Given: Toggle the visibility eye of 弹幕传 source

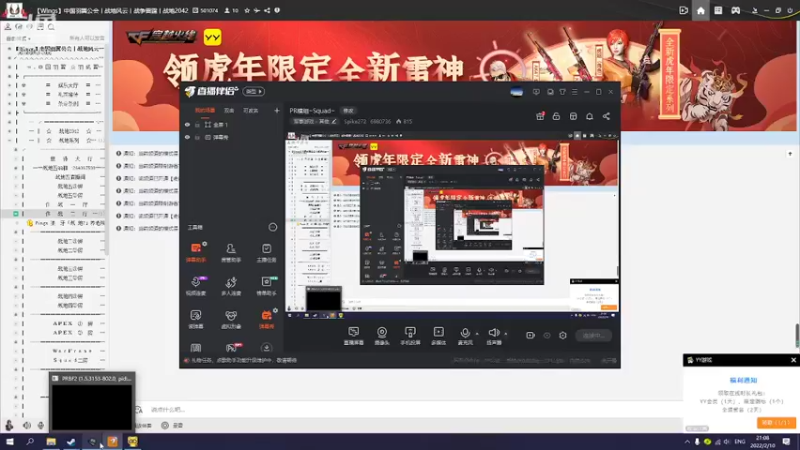Looking at the screenshot, I should coord(187,137).
